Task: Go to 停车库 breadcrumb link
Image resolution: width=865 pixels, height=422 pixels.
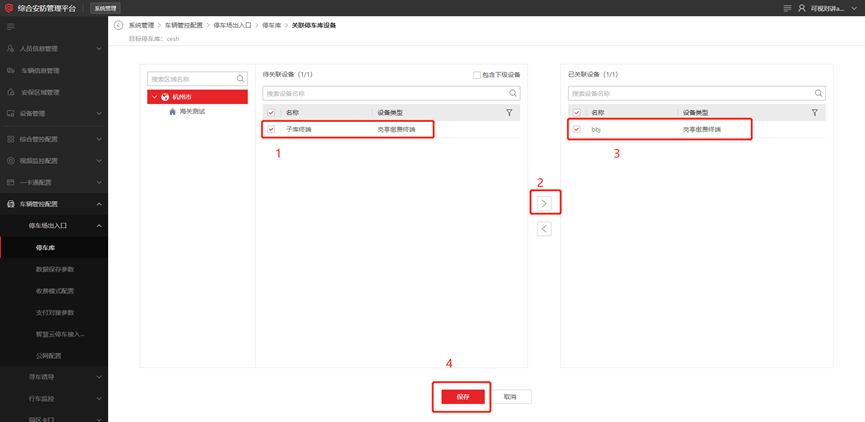Action: click(x=271, y=25)
